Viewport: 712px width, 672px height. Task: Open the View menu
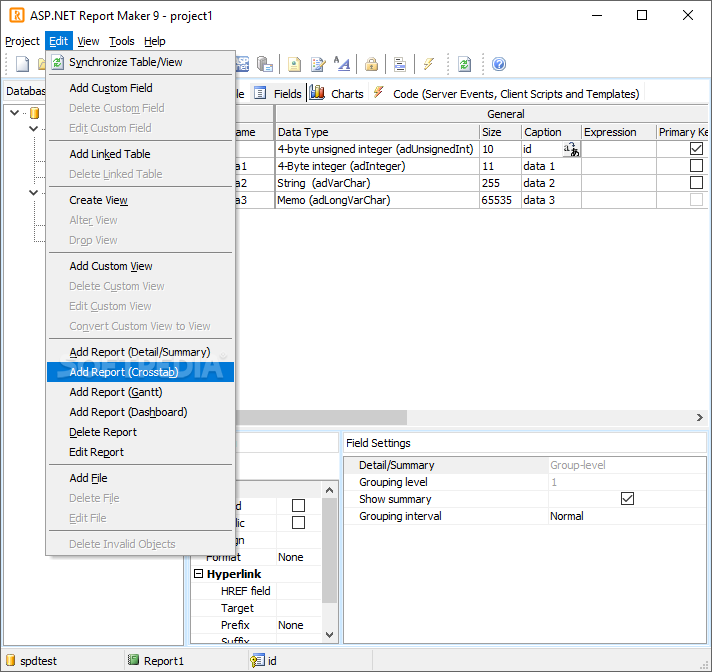[88, 41]
